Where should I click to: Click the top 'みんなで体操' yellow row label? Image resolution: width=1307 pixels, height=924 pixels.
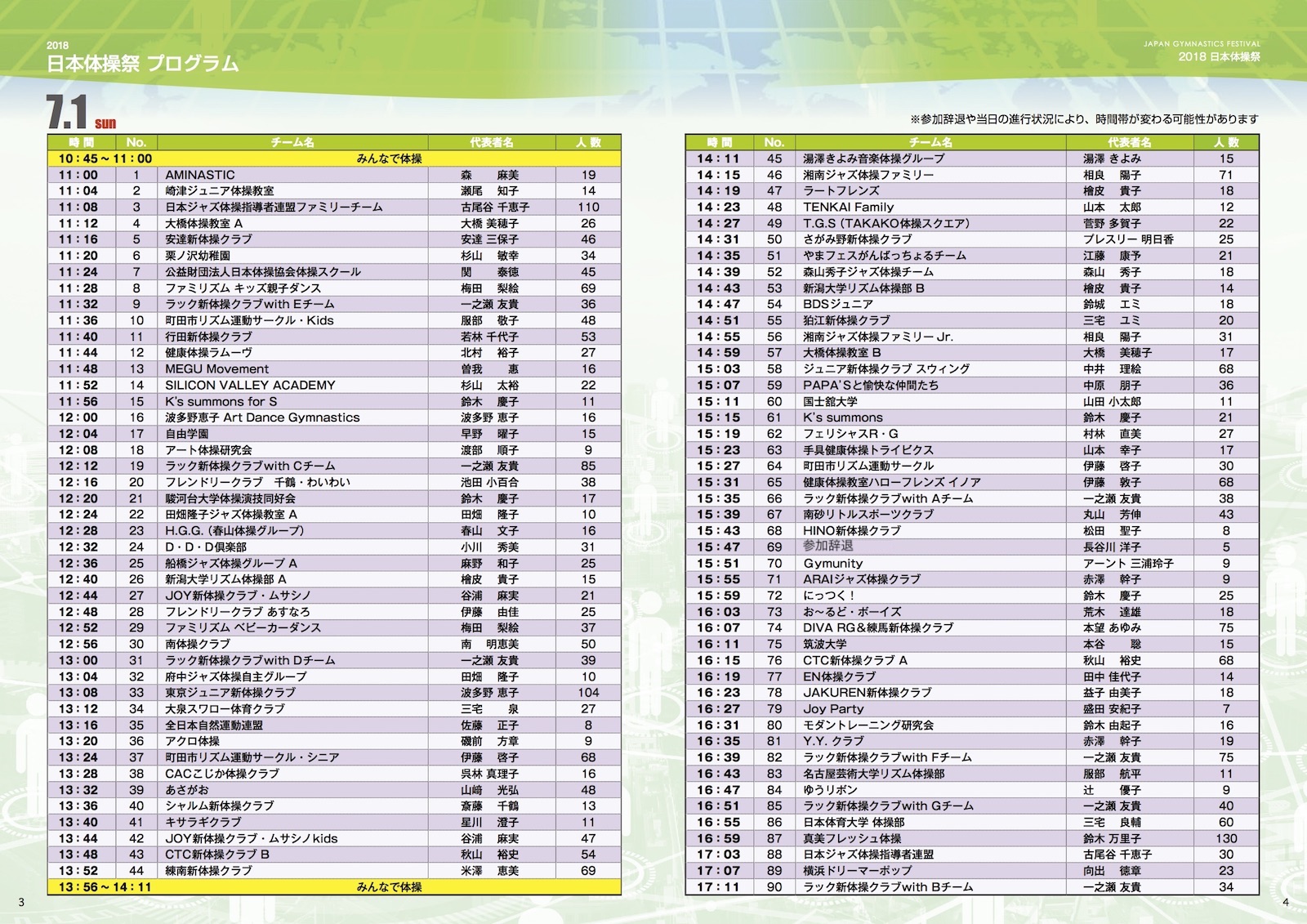click(x=389, y=158)
